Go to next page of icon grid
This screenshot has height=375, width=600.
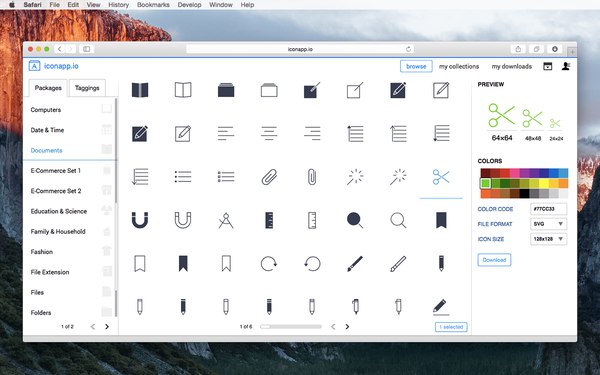point(347,326)
